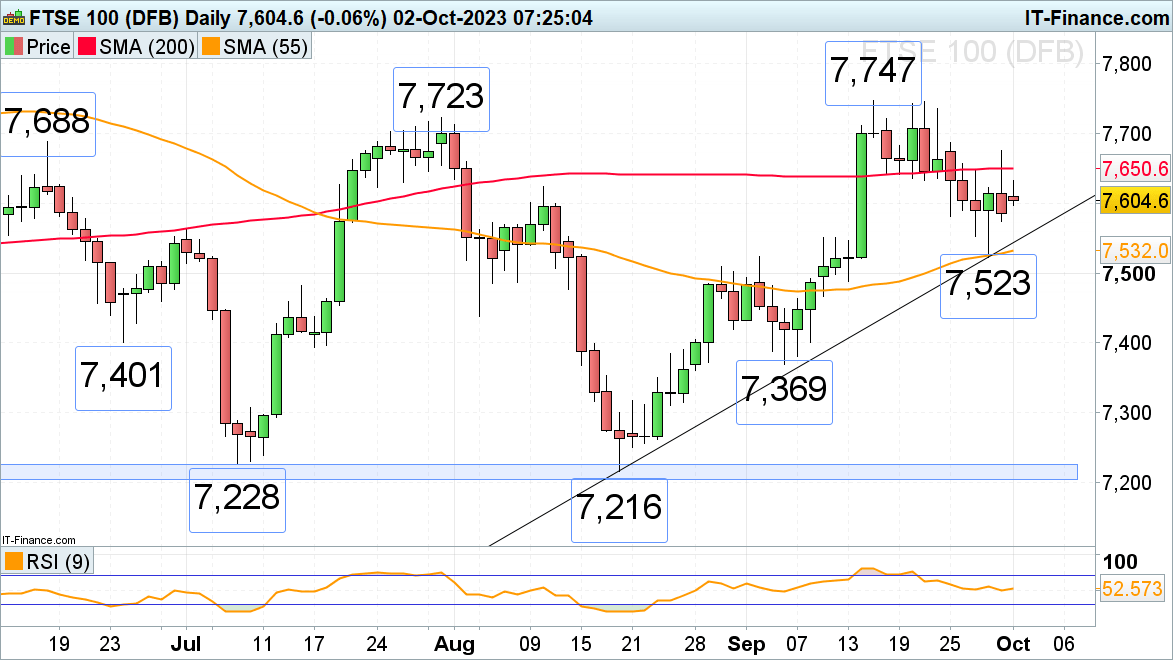Click the red SMA (200) legend swatch
The height and width of the screenshot is (660, 1173).
(x=88, y=46)
